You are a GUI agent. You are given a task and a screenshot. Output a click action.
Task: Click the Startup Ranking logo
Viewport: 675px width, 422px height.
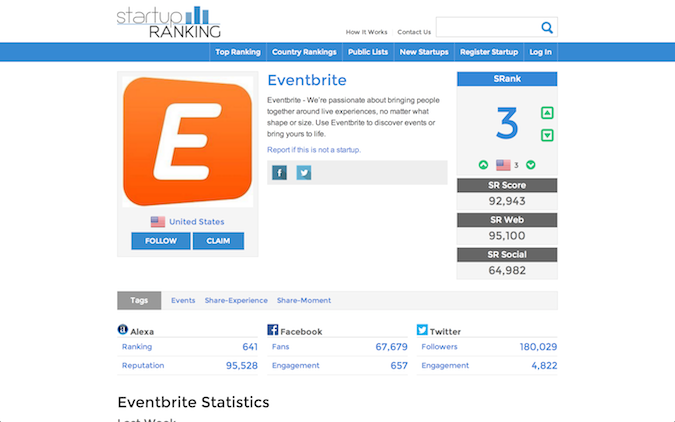coord(166,22)
